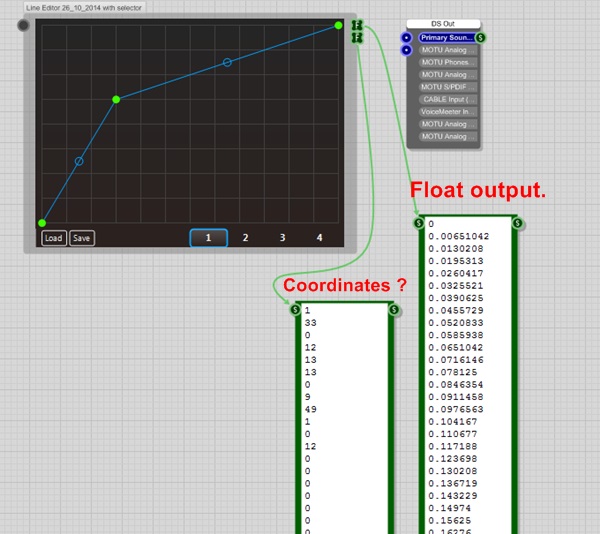This screenshot has width=600, height=534.
Task: Click the grey circle at Line Editor's top-left corner
Action: click(24, 26)
